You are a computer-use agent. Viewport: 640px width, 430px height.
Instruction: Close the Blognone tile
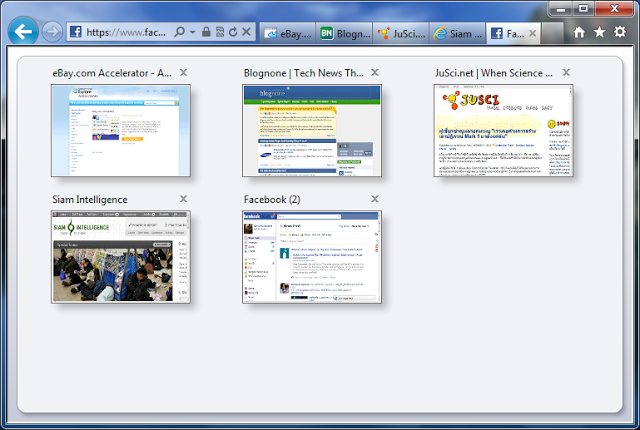click(375, 73)
